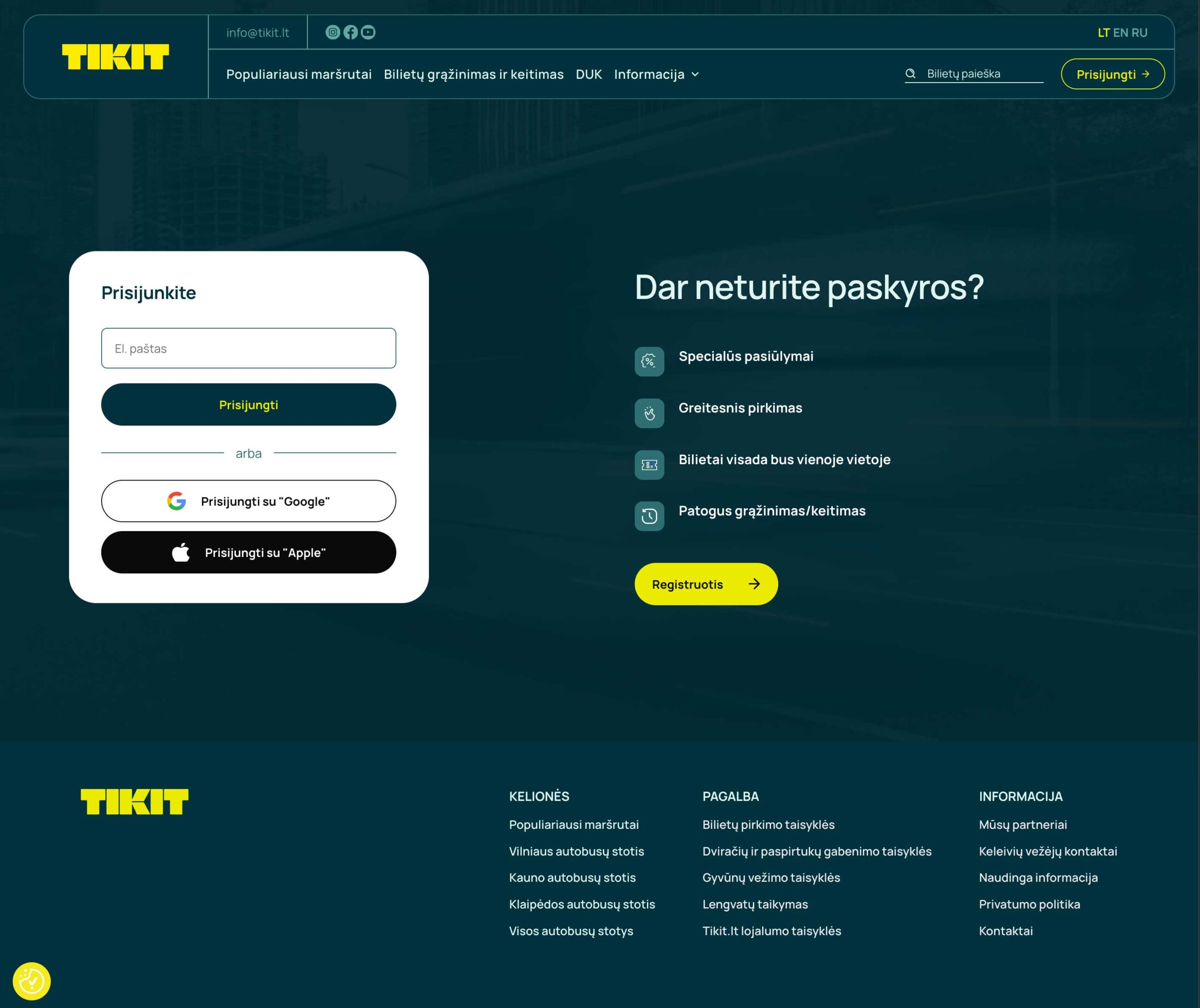Click the Specialūs pasiūlymai text
Screen dimensions: 1200x1008
[746, 356]
